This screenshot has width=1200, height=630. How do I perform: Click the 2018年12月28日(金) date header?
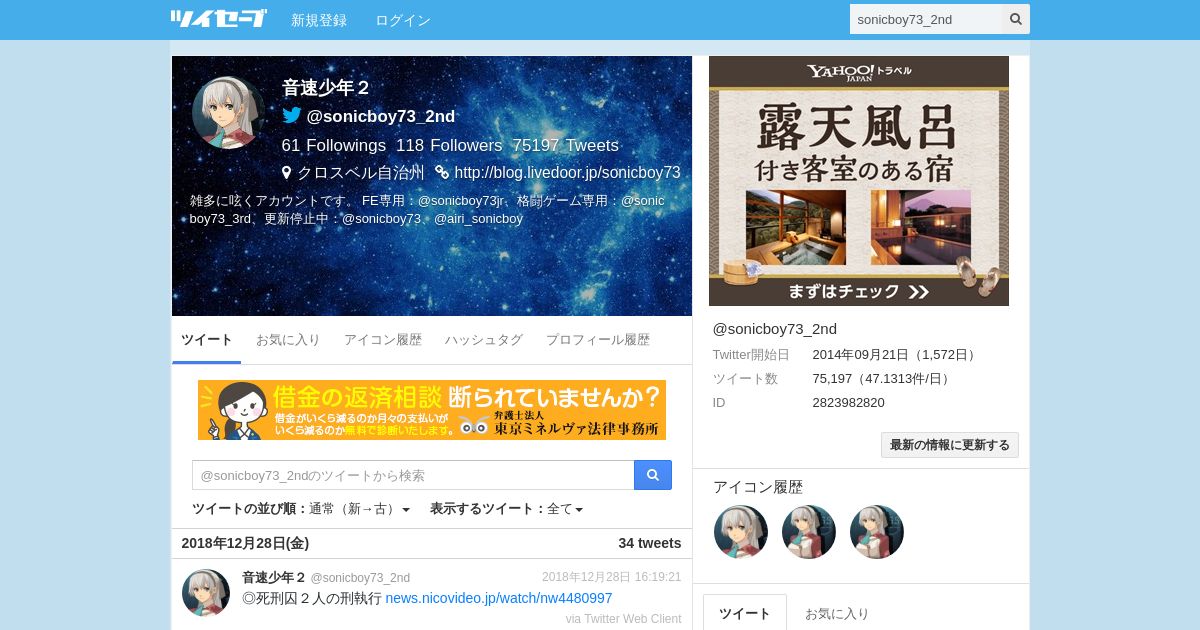pos(245,543)
